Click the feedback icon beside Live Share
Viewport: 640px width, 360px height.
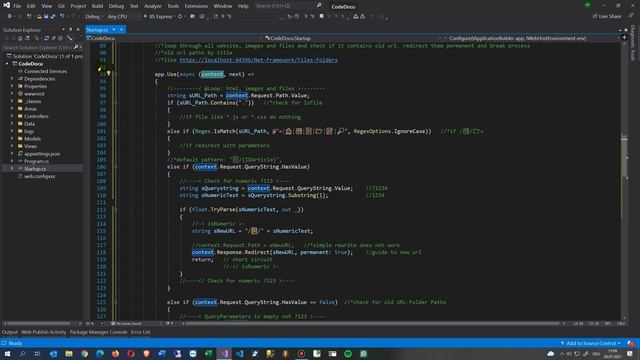point(631,16)
